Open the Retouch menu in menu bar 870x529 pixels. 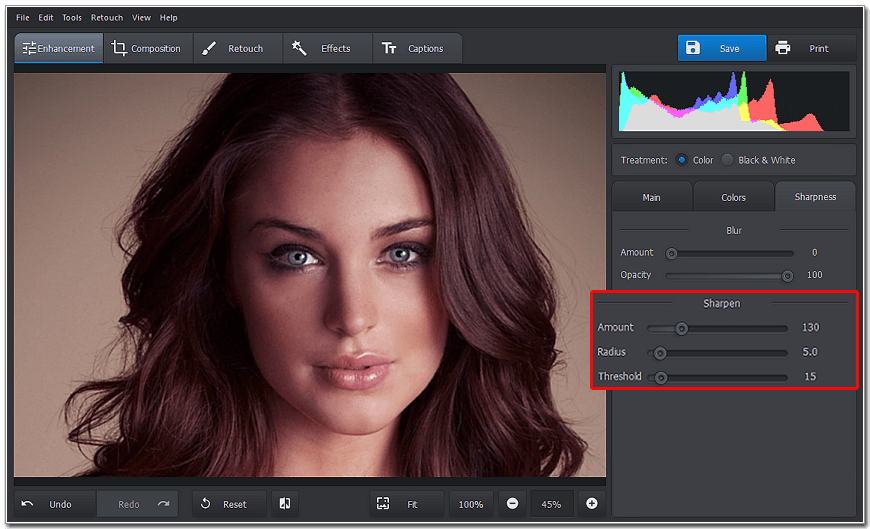(x=107, y=18)
